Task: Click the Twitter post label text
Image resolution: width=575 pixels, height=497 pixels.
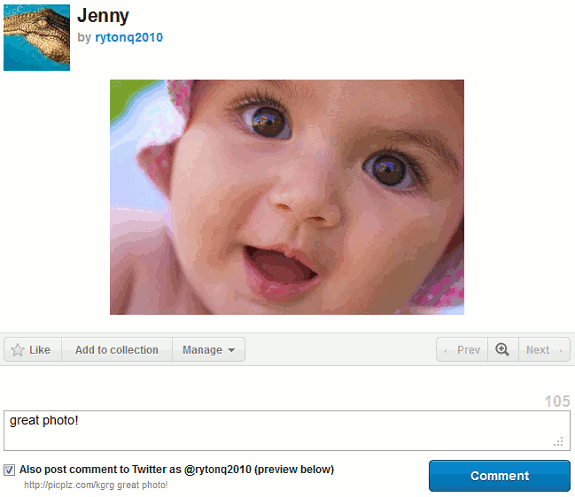Action: 176,469
